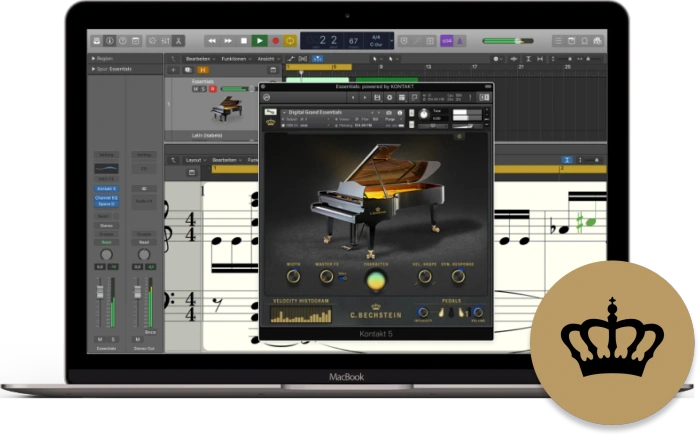Mute the Stereo Out channel strip
This screenshot has height=436, width=700.
[x=138, y=340]
